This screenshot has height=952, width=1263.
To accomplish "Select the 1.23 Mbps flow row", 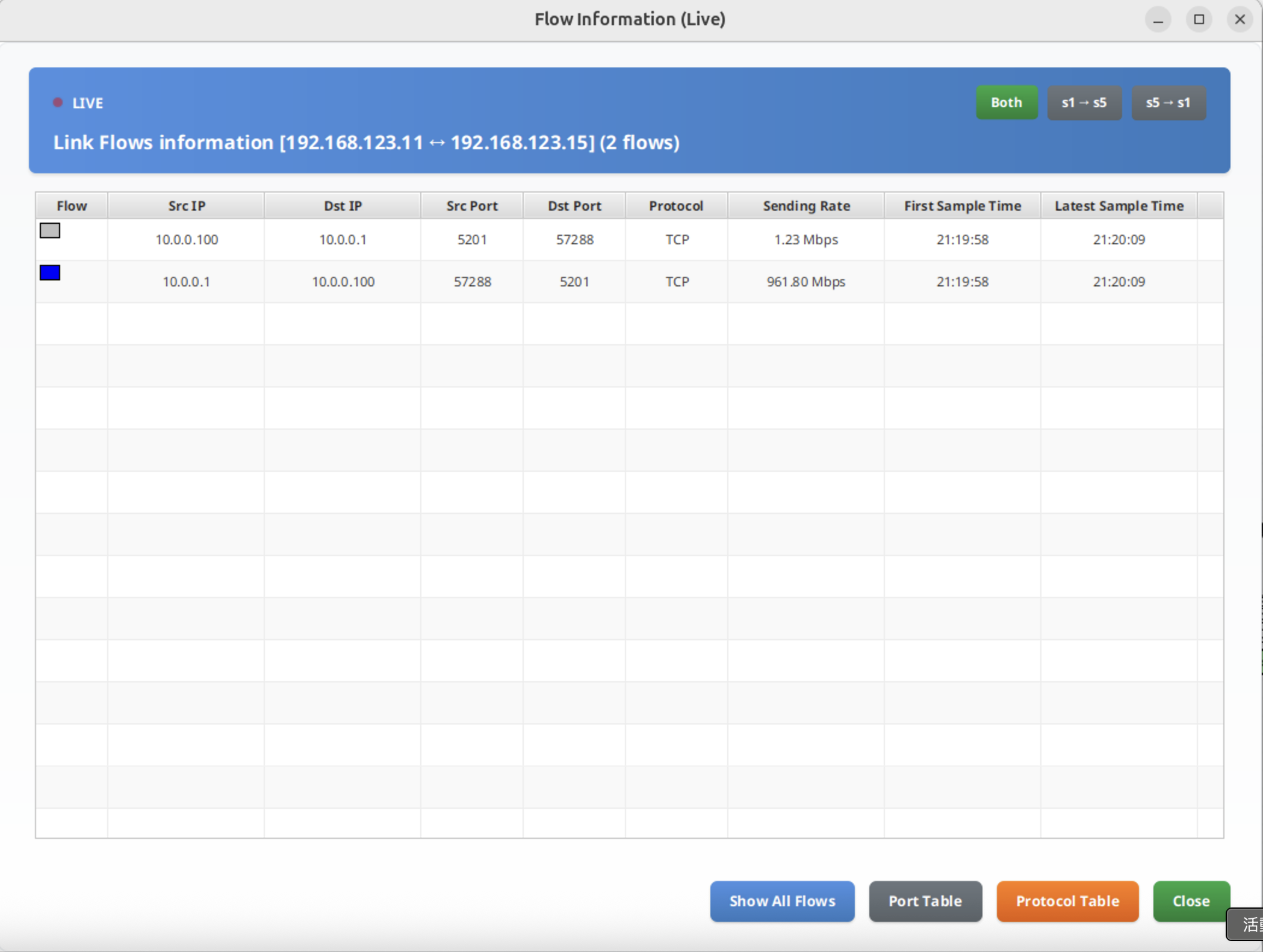I will pos(805,240).
